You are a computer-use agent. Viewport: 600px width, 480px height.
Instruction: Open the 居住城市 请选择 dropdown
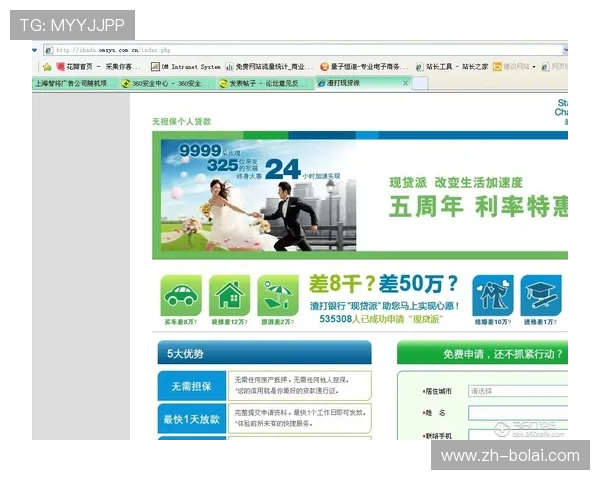pos(518,391)
